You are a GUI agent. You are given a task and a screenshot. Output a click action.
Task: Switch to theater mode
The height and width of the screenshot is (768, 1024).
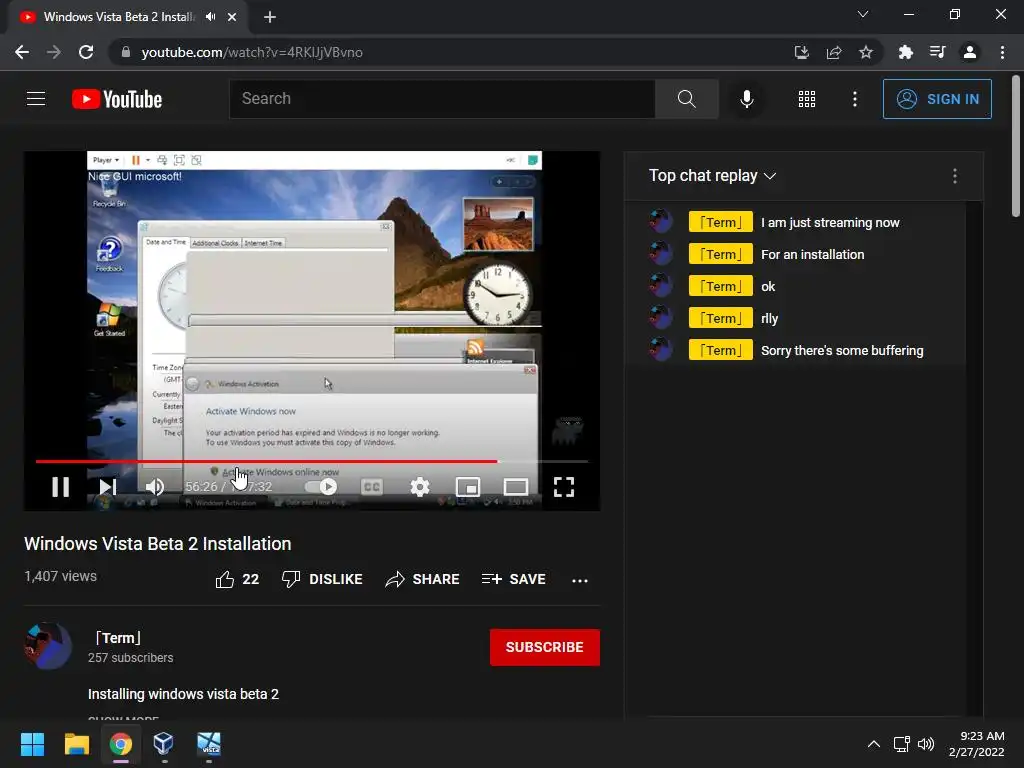pos(516,487)
